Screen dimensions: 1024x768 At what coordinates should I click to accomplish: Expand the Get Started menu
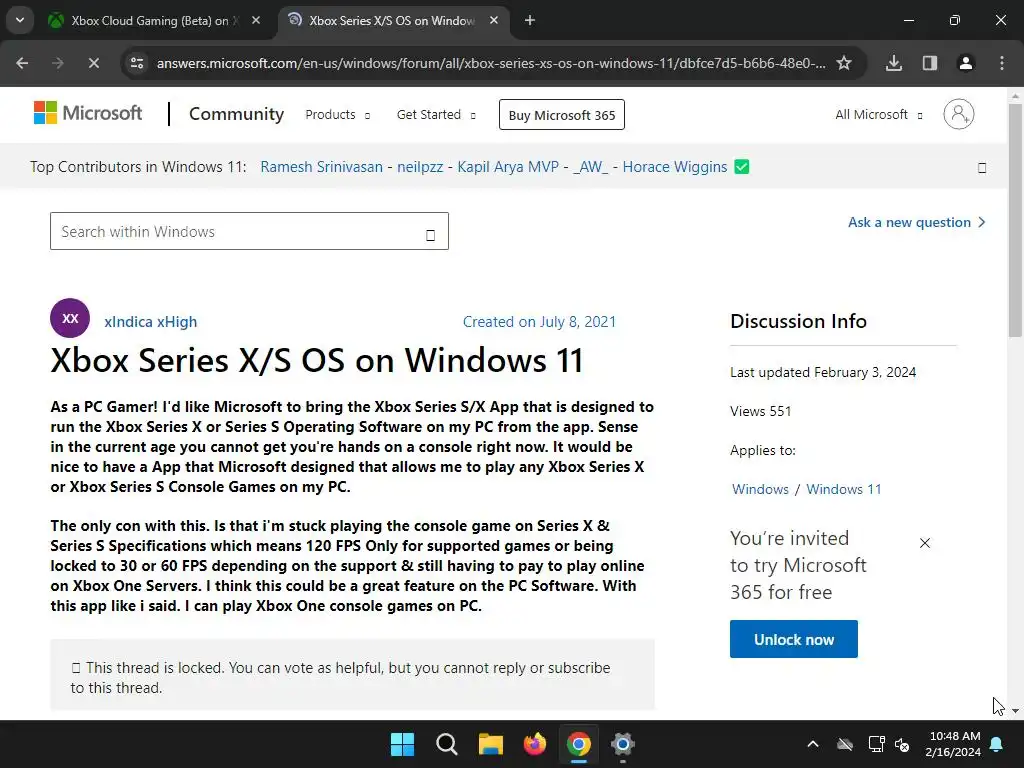(x=436, y=114)
